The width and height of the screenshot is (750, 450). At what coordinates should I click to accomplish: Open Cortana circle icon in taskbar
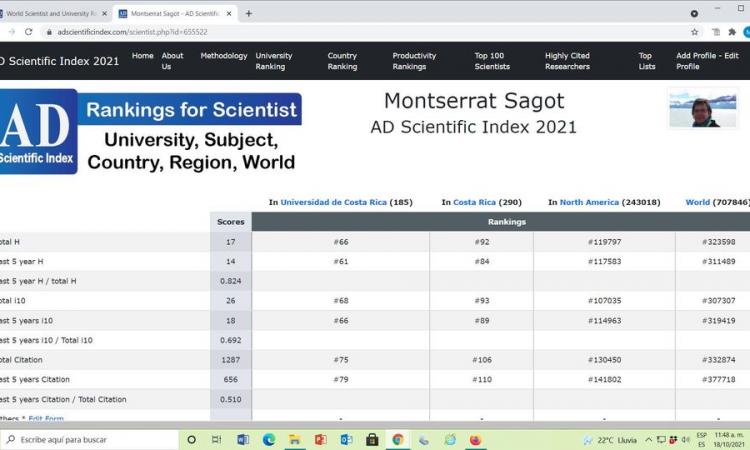[x=191, y=439]
